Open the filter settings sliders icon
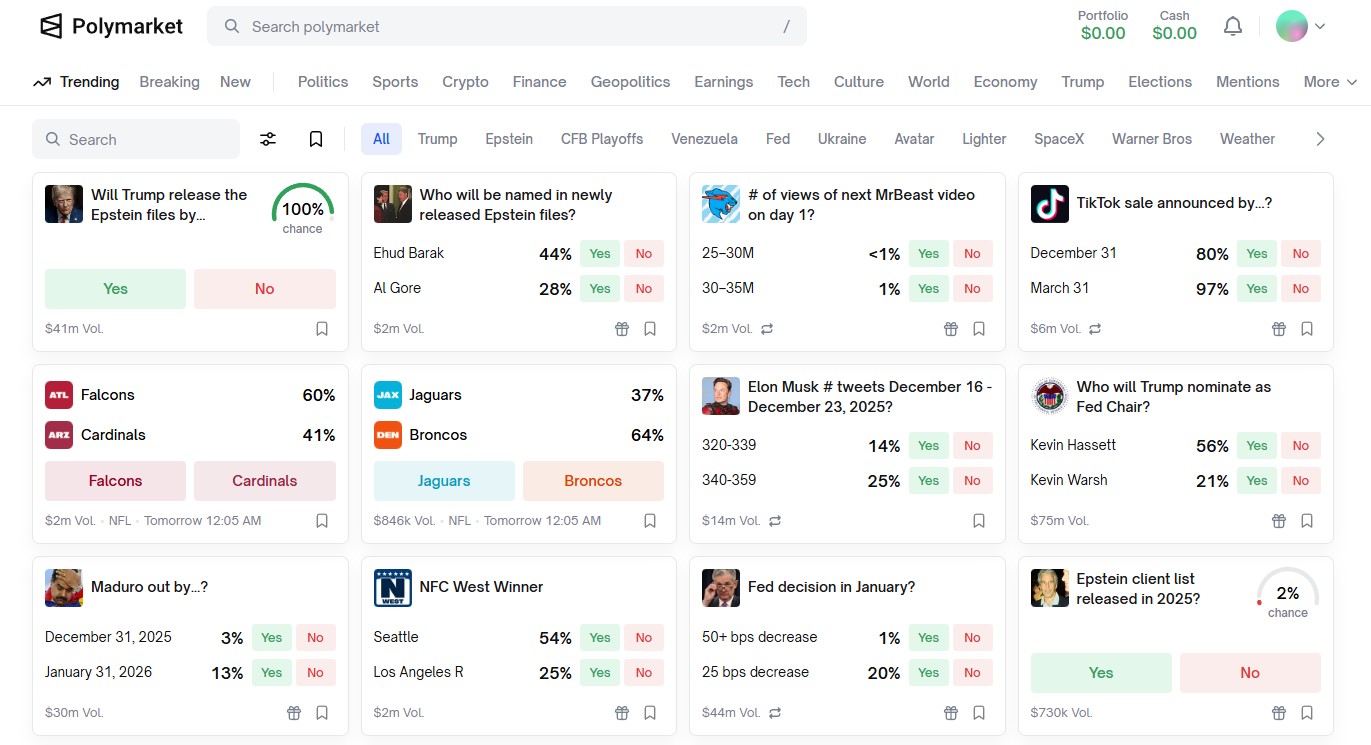The width and height of the screenshot is (1371, 745). tap(268, 139)
